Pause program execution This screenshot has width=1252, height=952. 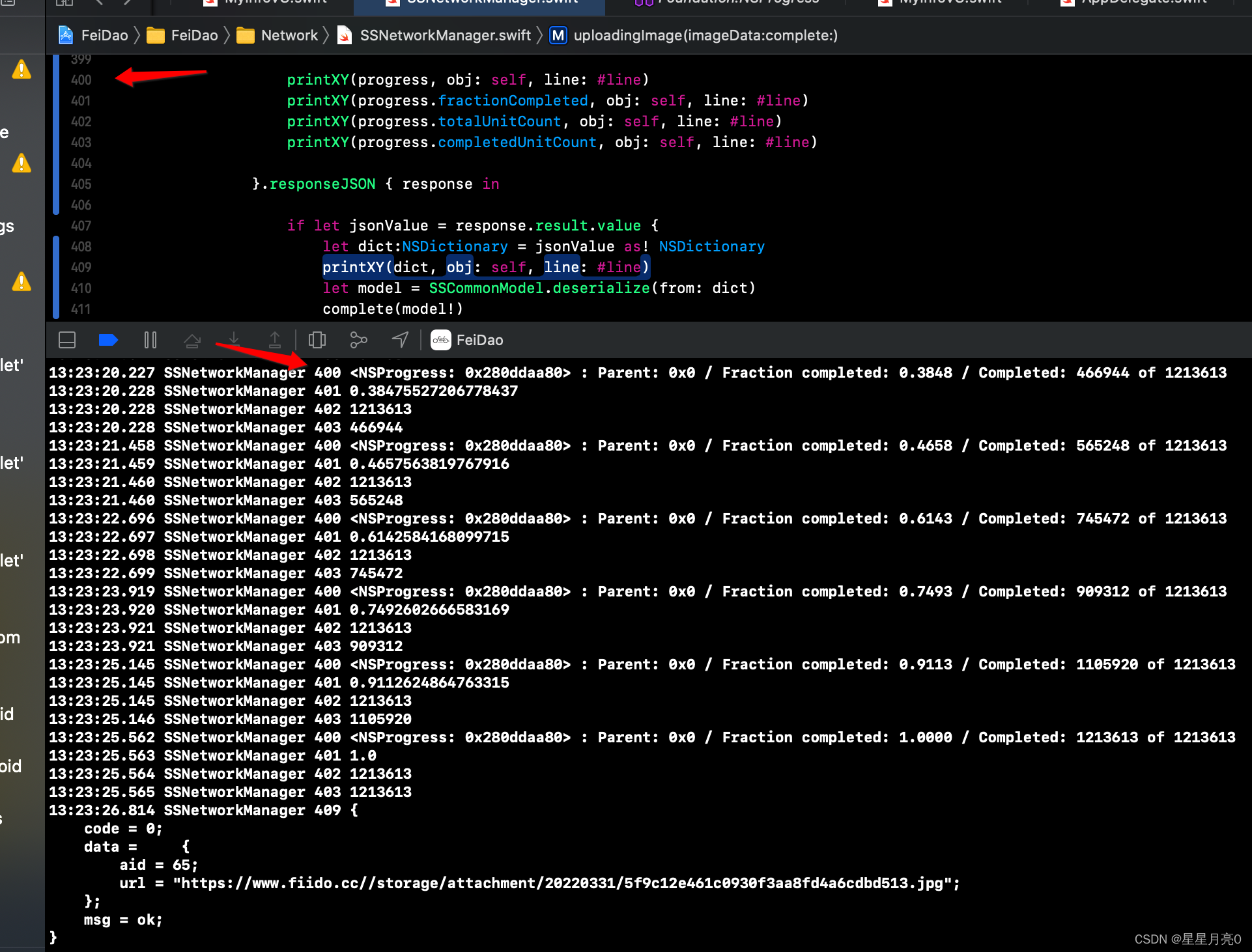tap(150, 340)
